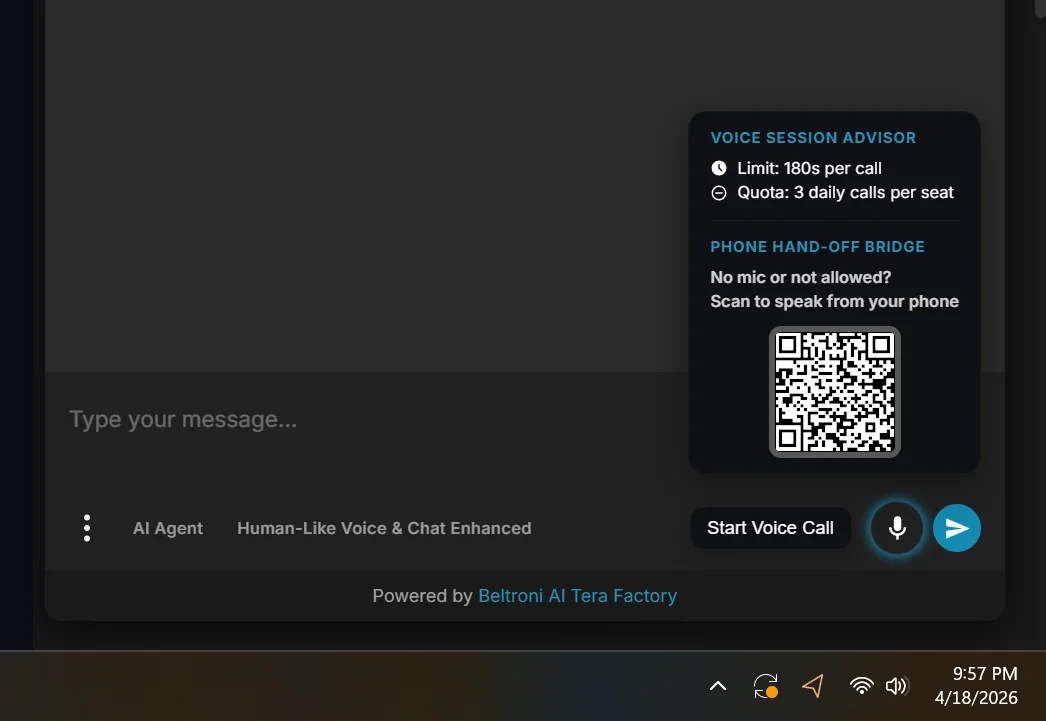Click the Voice Session Advisor heading
This screenshot has height=721, width=1046.
(x=813, y=138)
